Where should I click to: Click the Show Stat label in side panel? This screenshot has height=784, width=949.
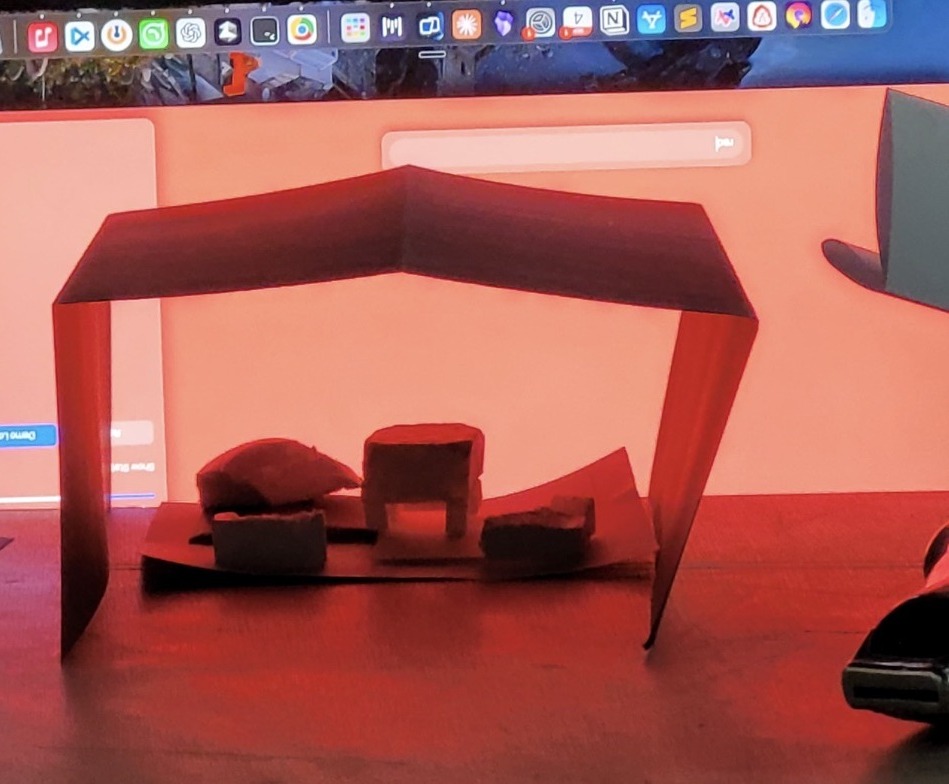click(x=134, y=467)
